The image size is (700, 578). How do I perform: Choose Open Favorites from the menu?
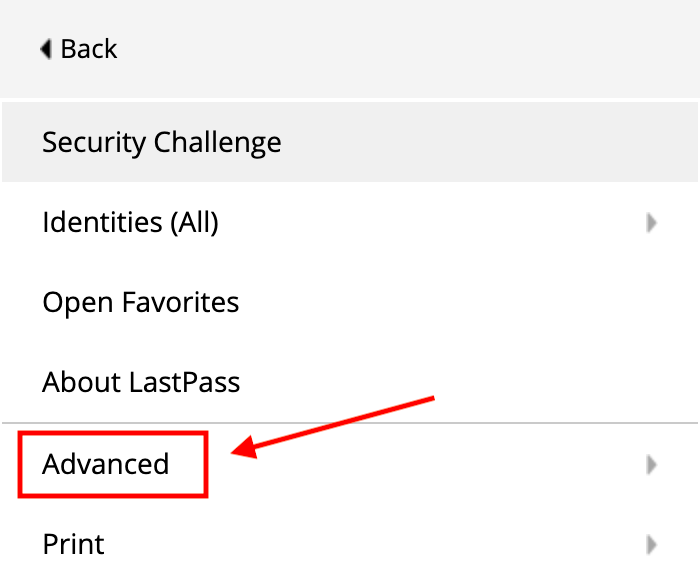click(x=140, y=302)
